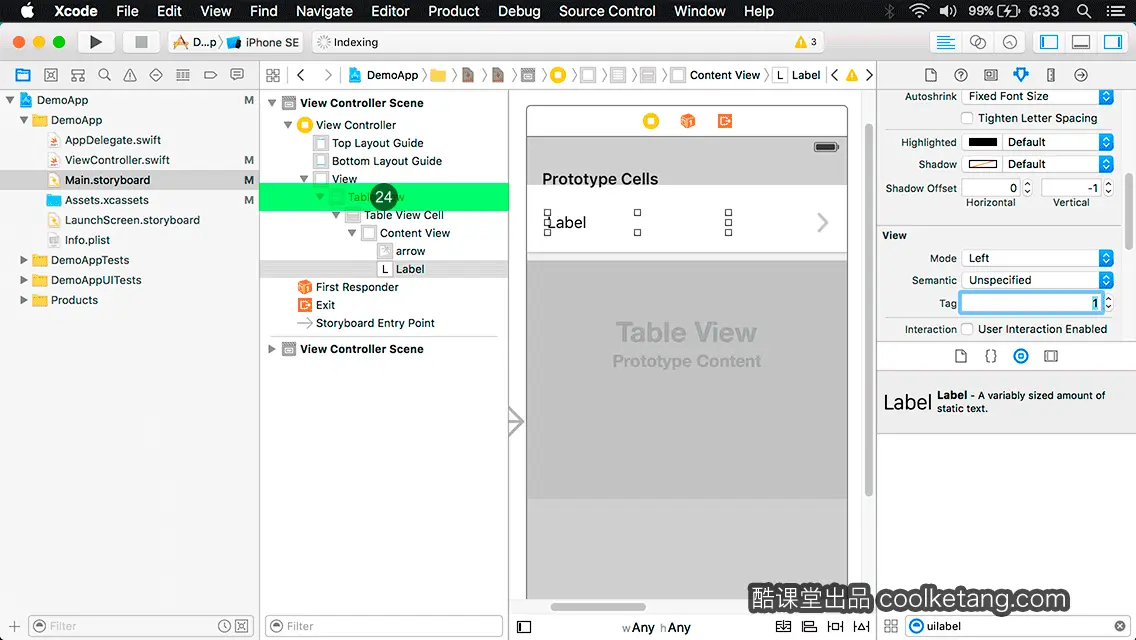This screenshot has width=1136, height=640.
Task: Open the Autoshrink dropdown
Action: click(1037, 96)
